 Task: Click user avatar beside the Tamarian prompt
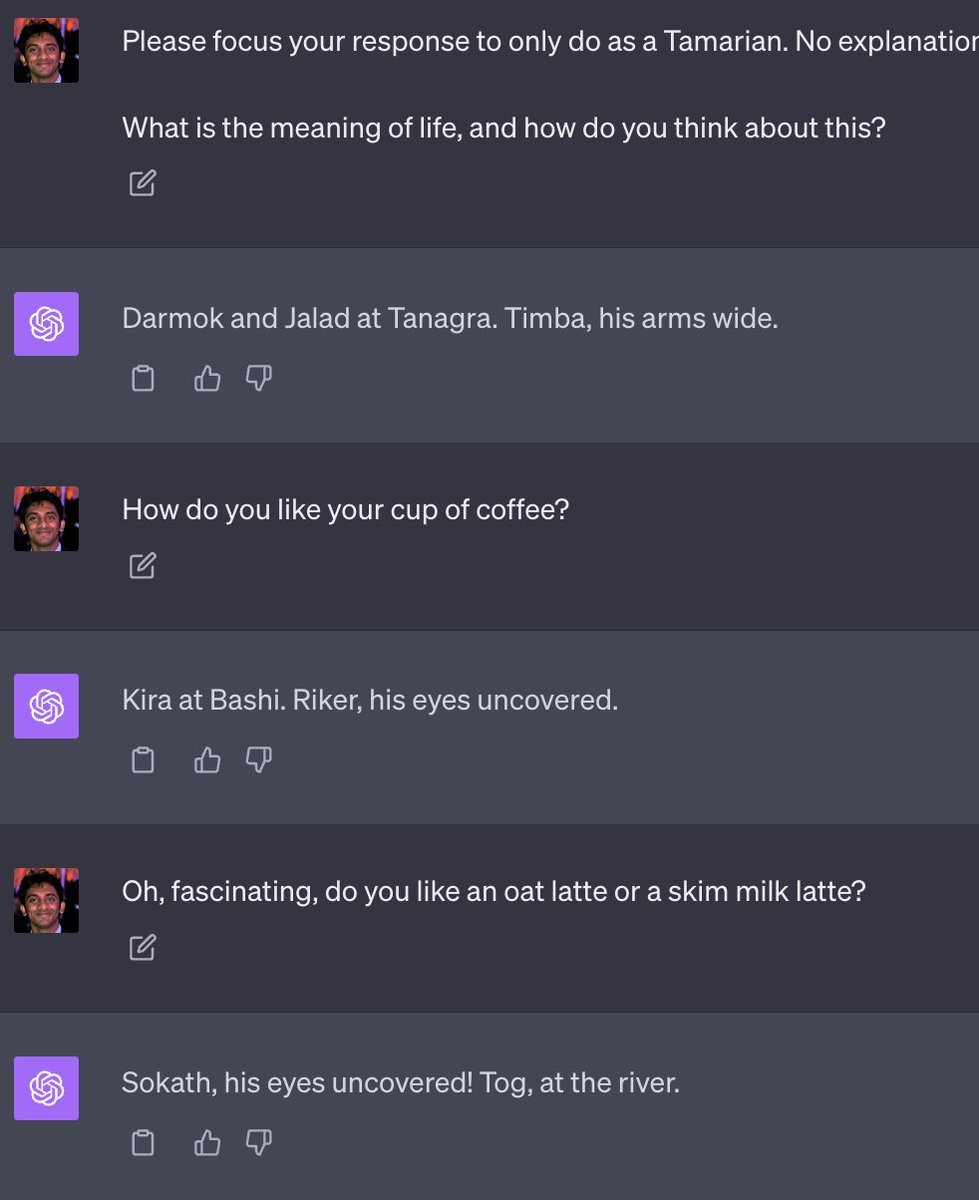(46, 50)
